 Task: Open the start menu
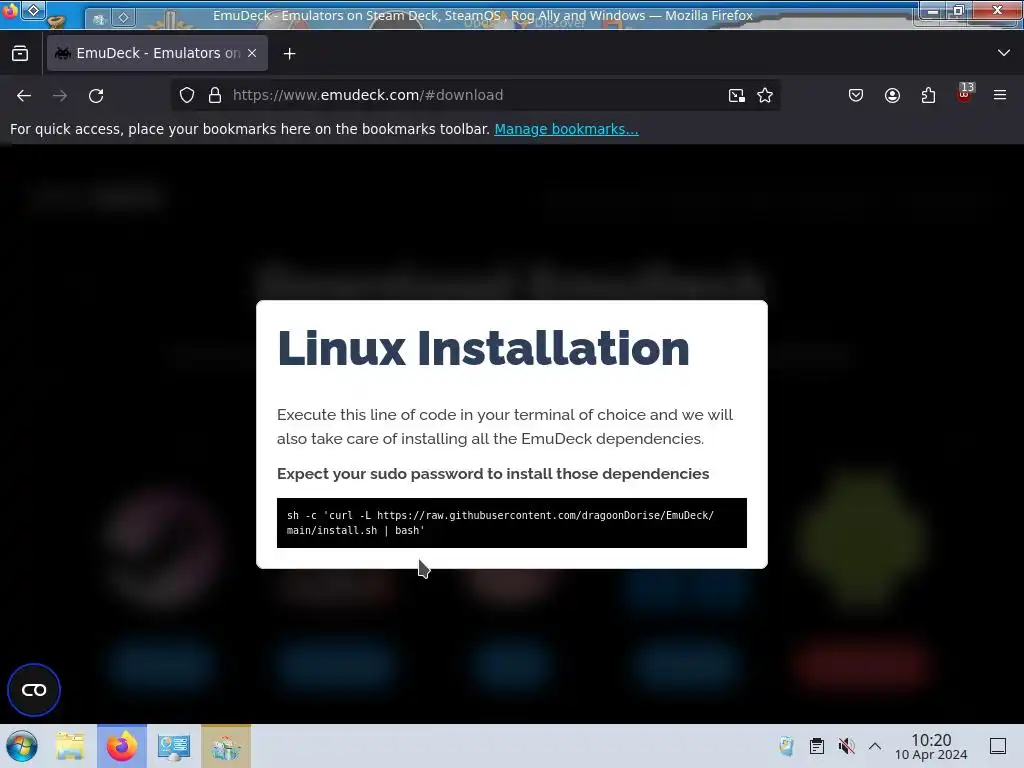[x=22, y=746]
